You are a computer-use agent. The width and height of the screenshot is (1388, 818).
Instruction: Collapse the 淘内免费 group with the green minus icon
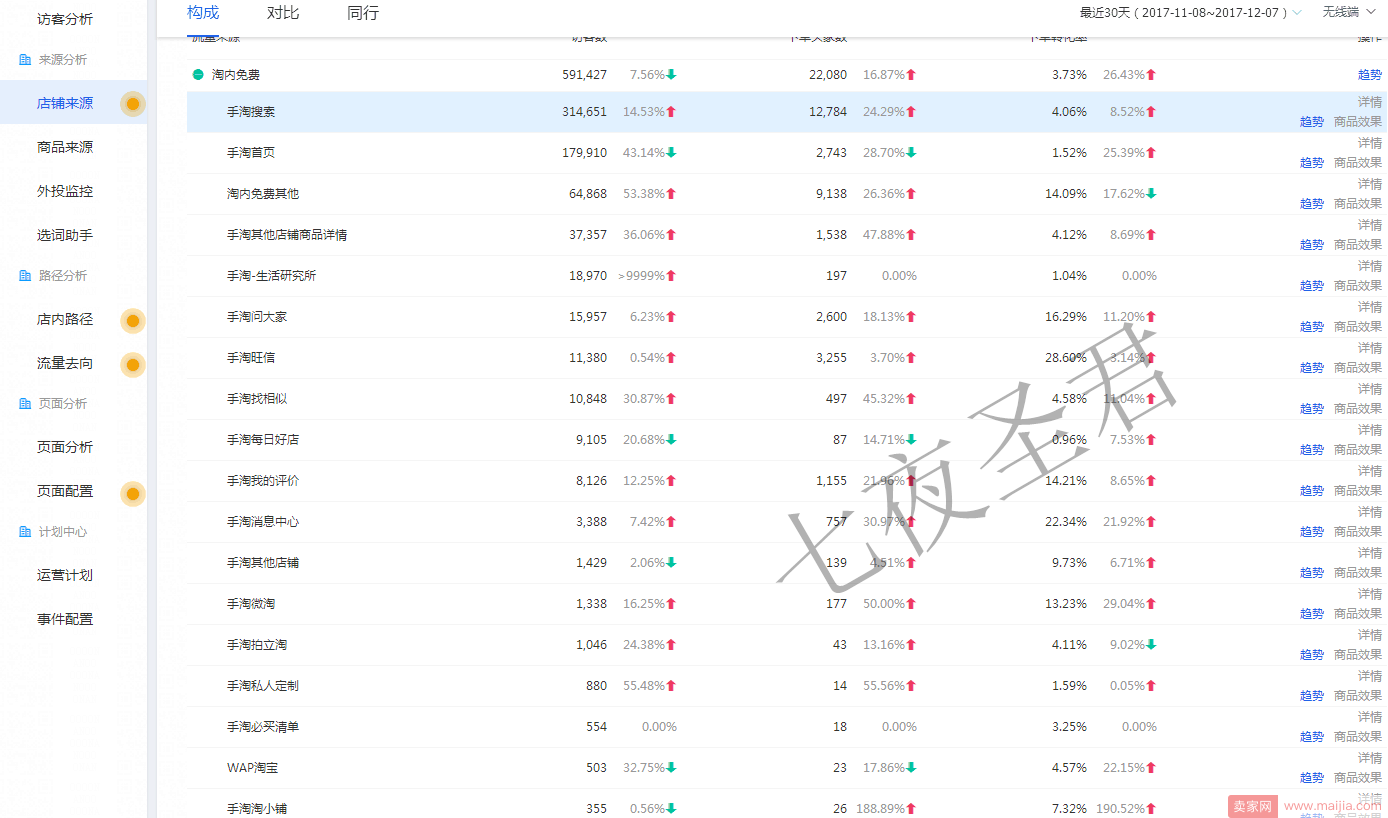198,75
